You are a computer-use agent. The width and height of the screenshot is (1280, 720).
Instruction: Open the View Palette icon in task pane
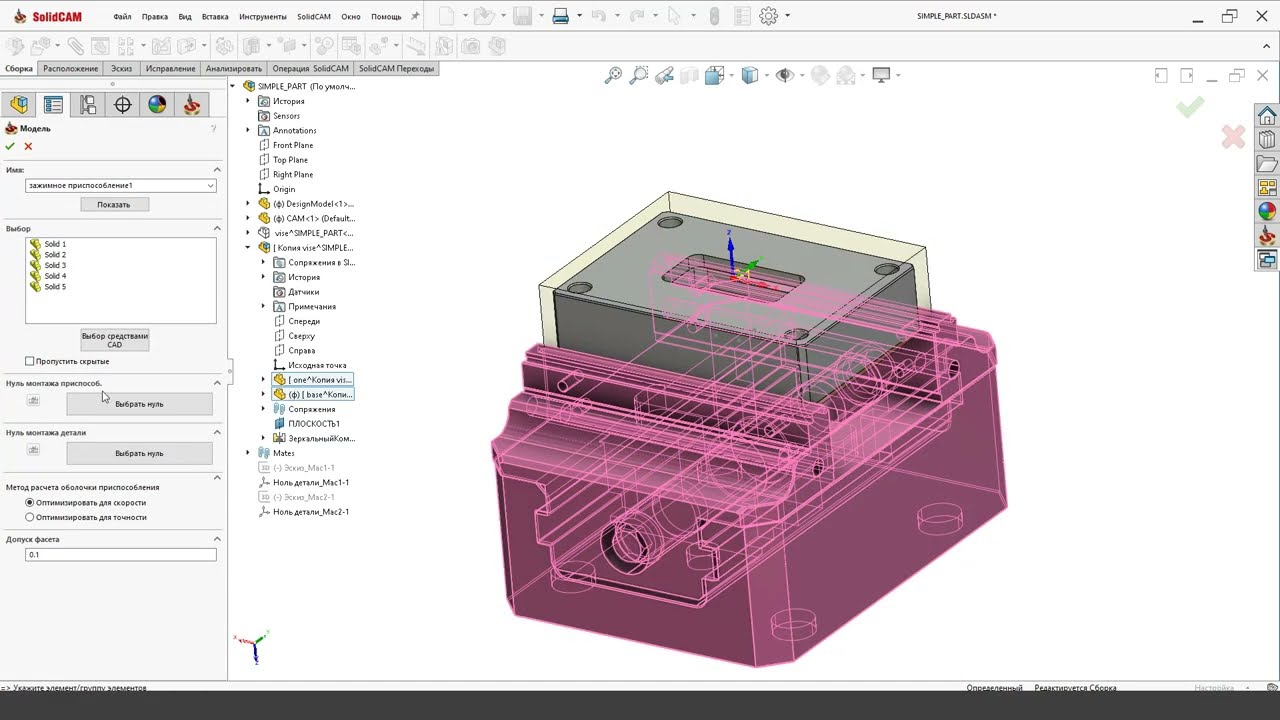pos(1267,187)
